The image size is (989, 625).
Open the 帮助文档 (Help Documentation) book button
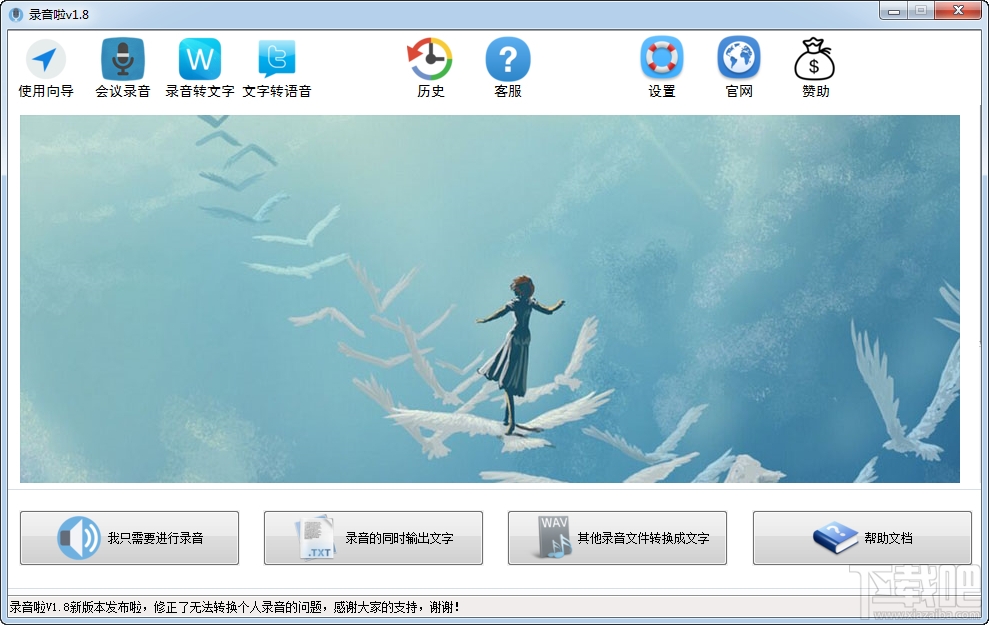point(860,537)
